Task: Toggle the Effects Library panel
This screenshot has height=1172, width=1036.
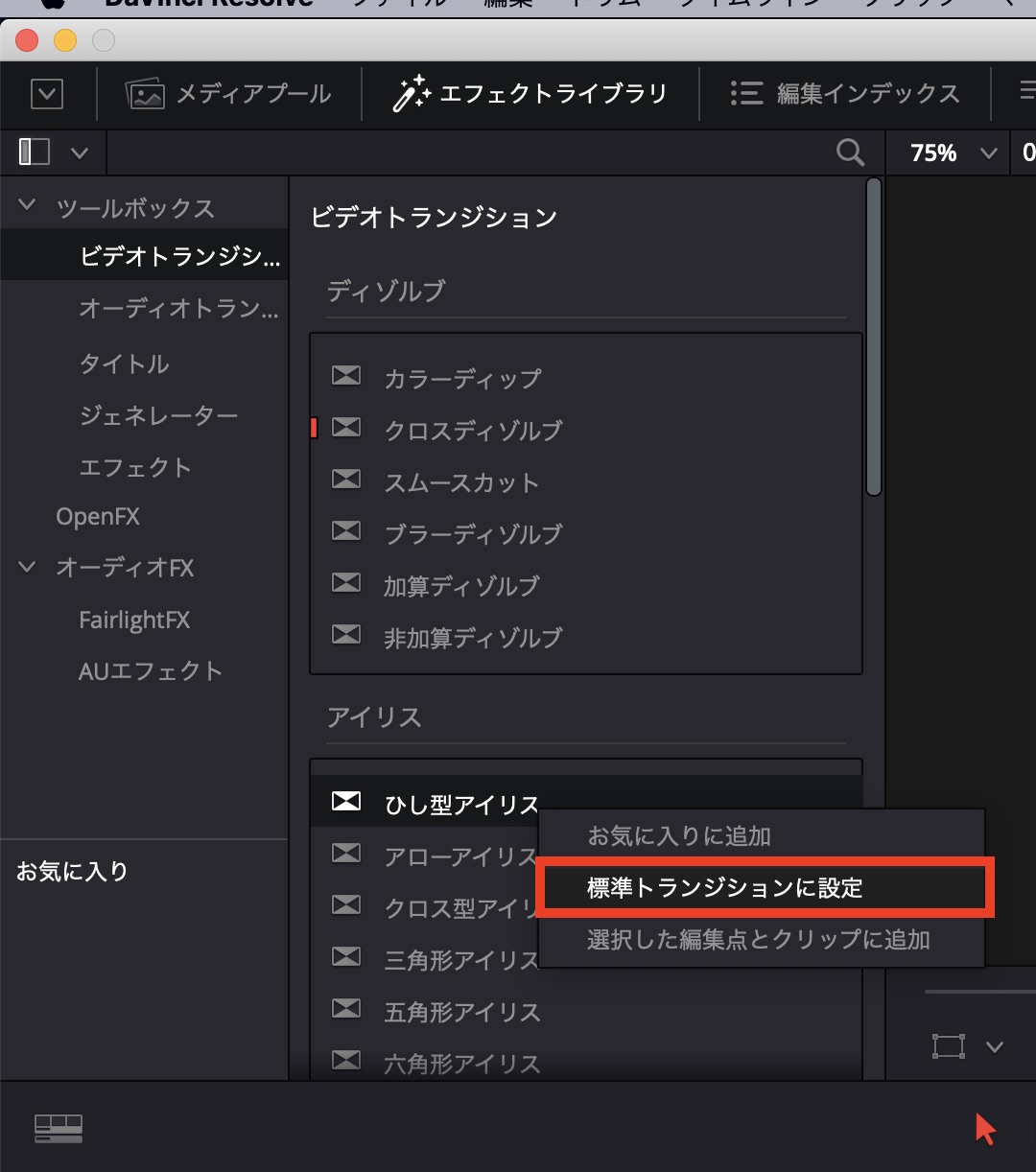Action: pyautogui.click(x=530, y=93)
